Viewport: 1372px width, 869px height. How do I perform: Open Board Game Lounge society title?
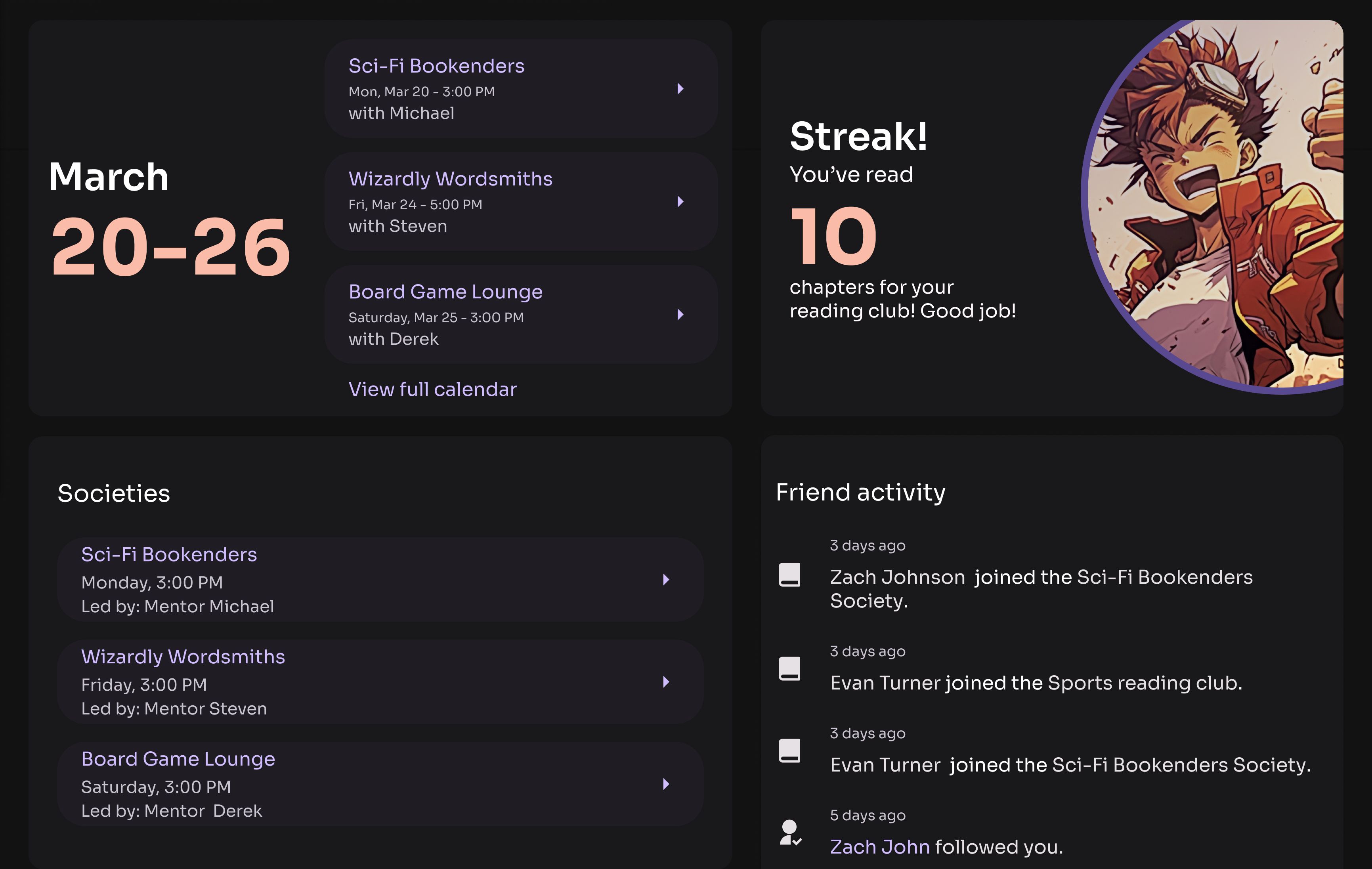(178, 759)
